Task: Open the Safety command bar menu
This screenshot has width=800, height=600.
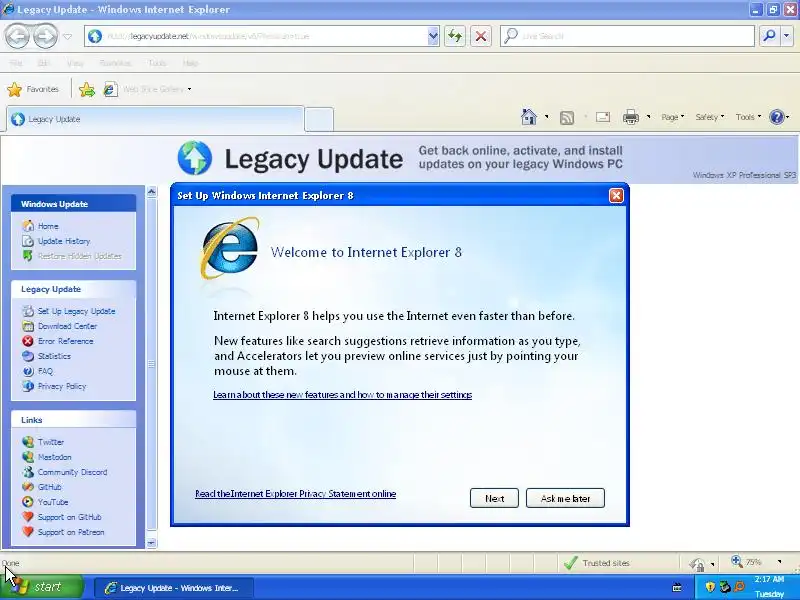Action: [x=710, y=117]
